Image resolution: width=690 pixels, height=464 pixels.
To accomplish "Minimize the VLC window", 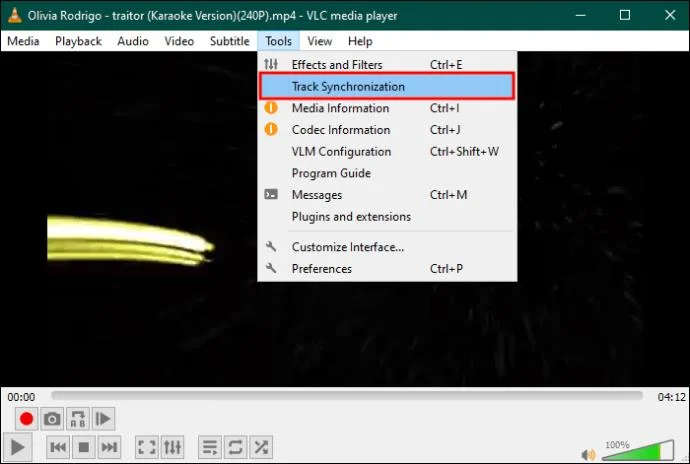I will pyautogui.click(x=580, y=15).
